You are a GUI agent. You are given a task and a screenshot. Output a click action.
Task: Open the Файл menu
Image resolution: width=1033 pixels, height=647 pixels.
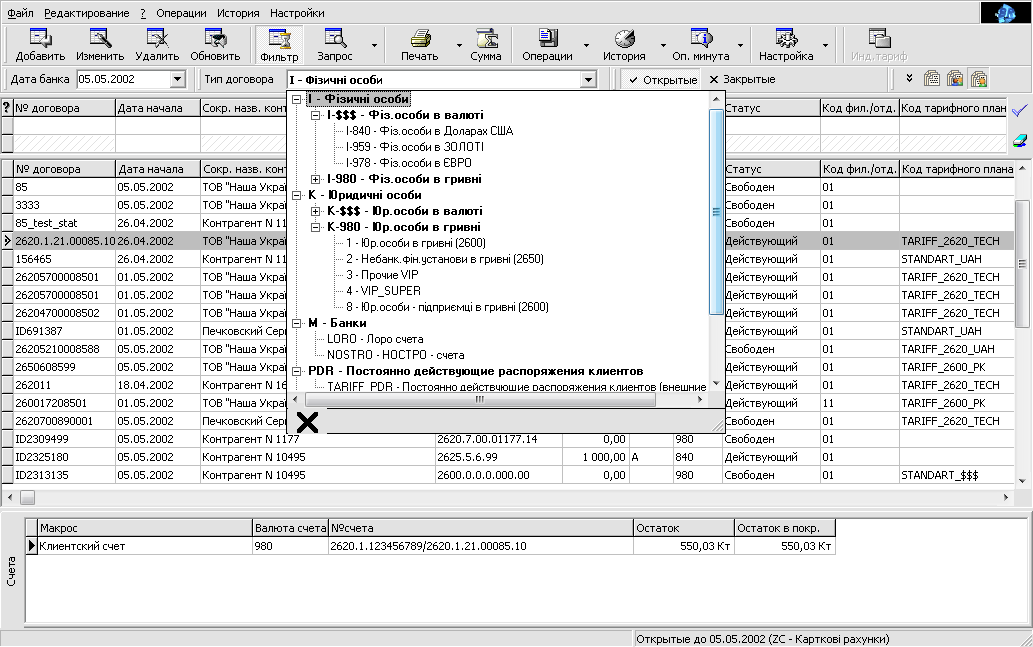[20, 13]
